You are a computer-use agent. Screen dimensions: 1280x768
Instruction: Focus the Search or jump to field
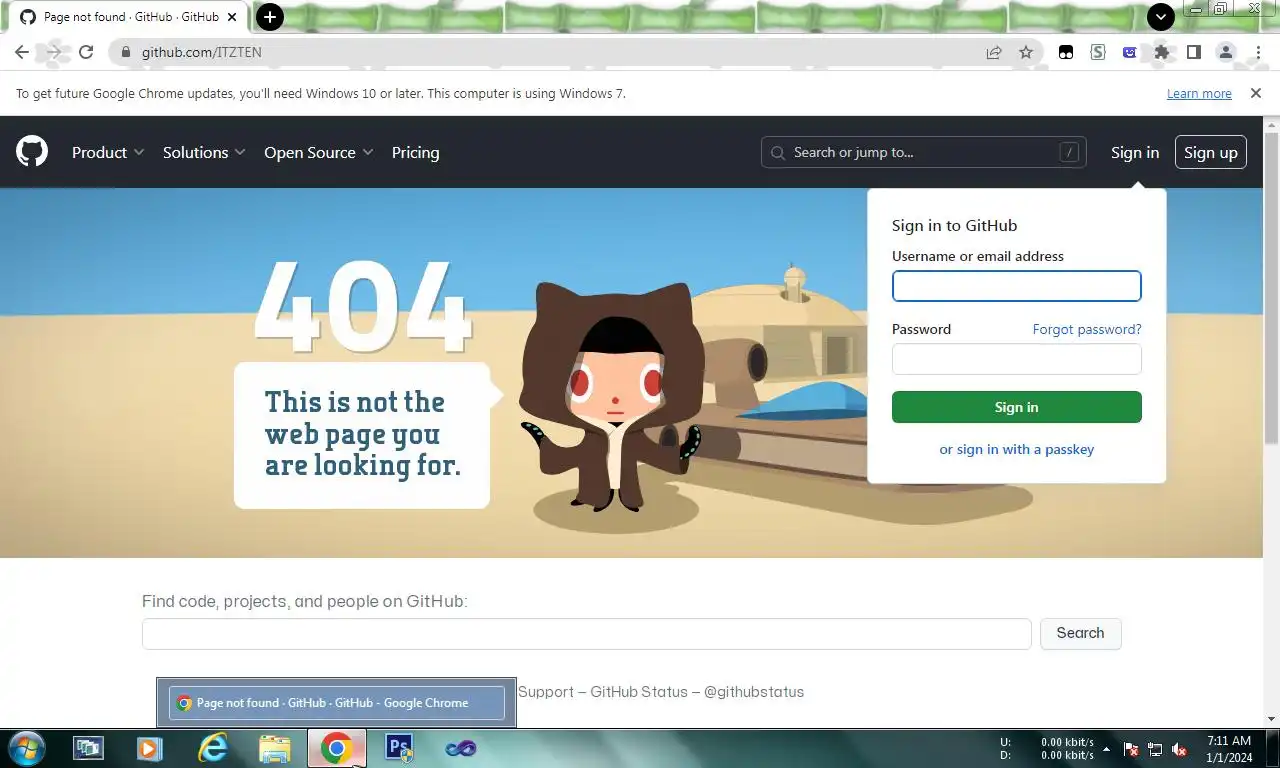[x=923, y=152]
